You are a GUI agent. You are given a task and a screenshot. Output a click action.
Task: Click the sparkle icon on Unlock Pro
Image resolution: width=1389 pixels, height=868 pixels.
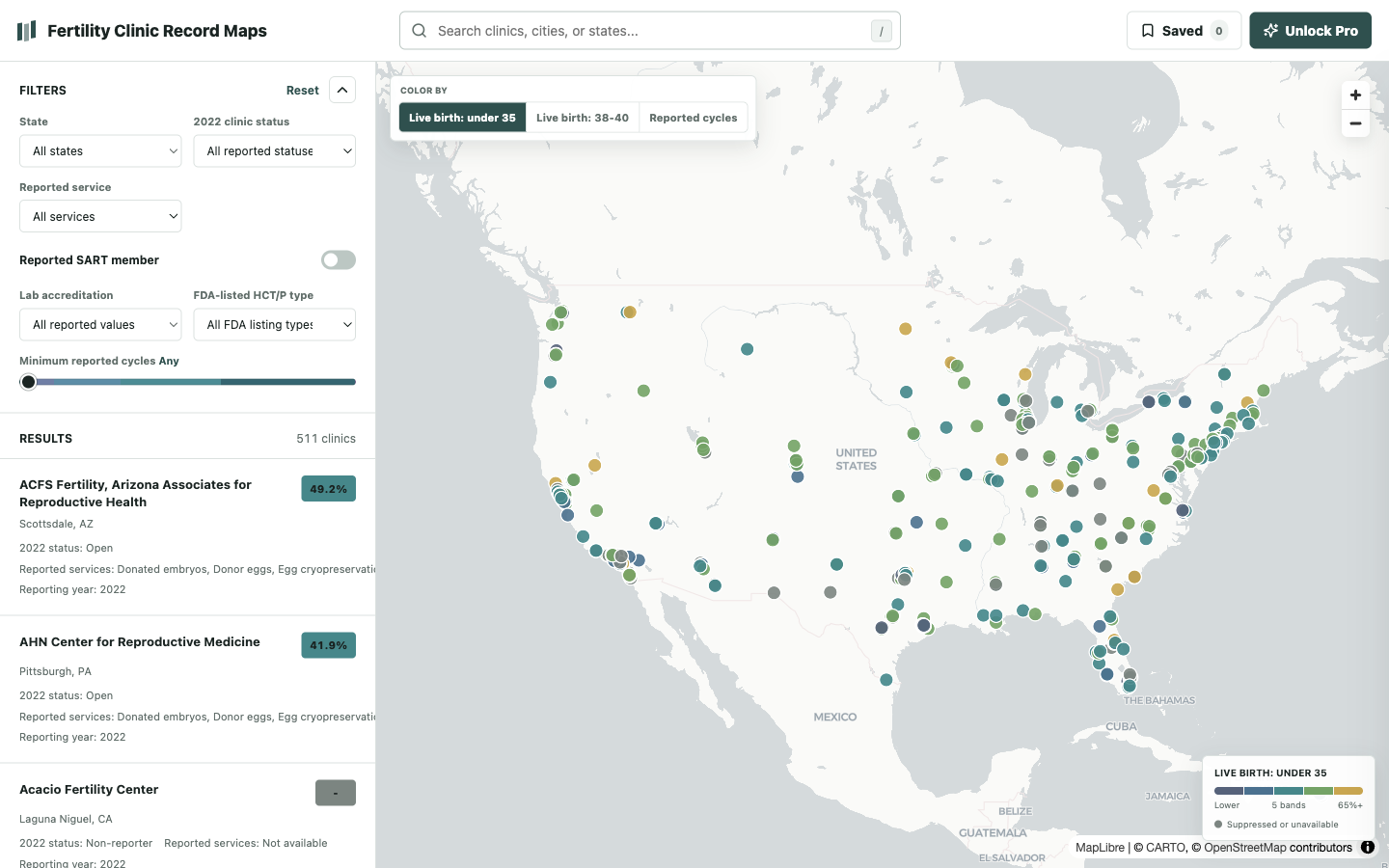click(x=1271, y=31)
